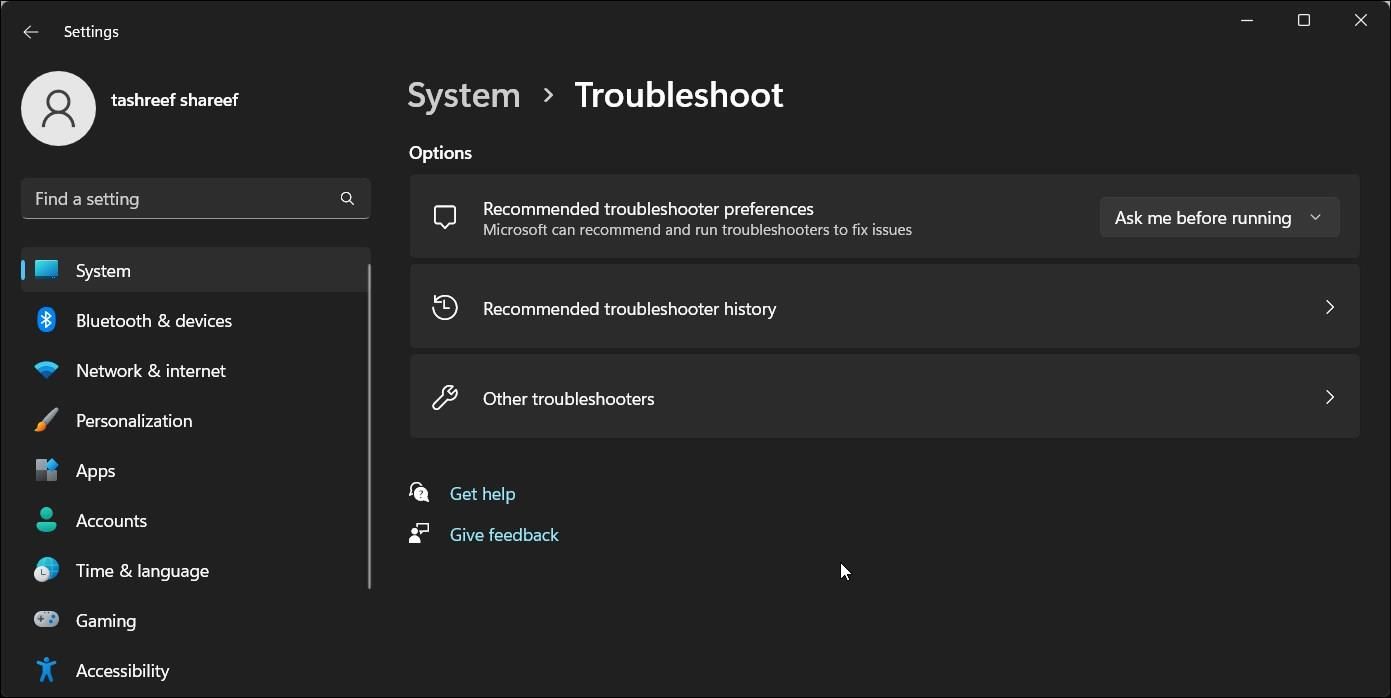The width and height of the screenshot is (1391, 698).
Task: Open Personalization via the brush icon
Action: 46,419
